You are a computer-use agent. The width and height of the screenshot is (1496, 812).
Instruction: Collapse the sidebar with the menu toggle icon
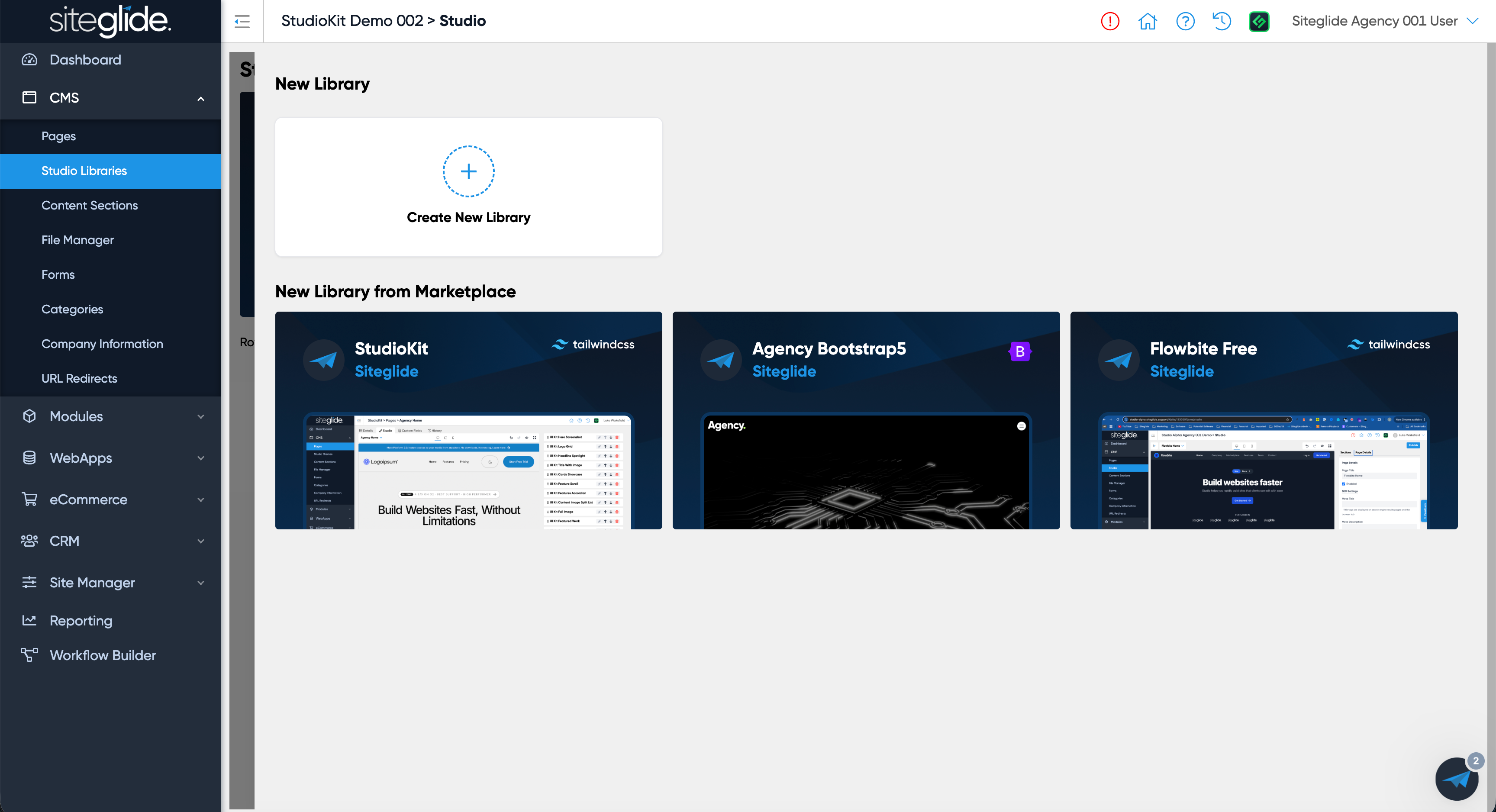click(242, 22)
